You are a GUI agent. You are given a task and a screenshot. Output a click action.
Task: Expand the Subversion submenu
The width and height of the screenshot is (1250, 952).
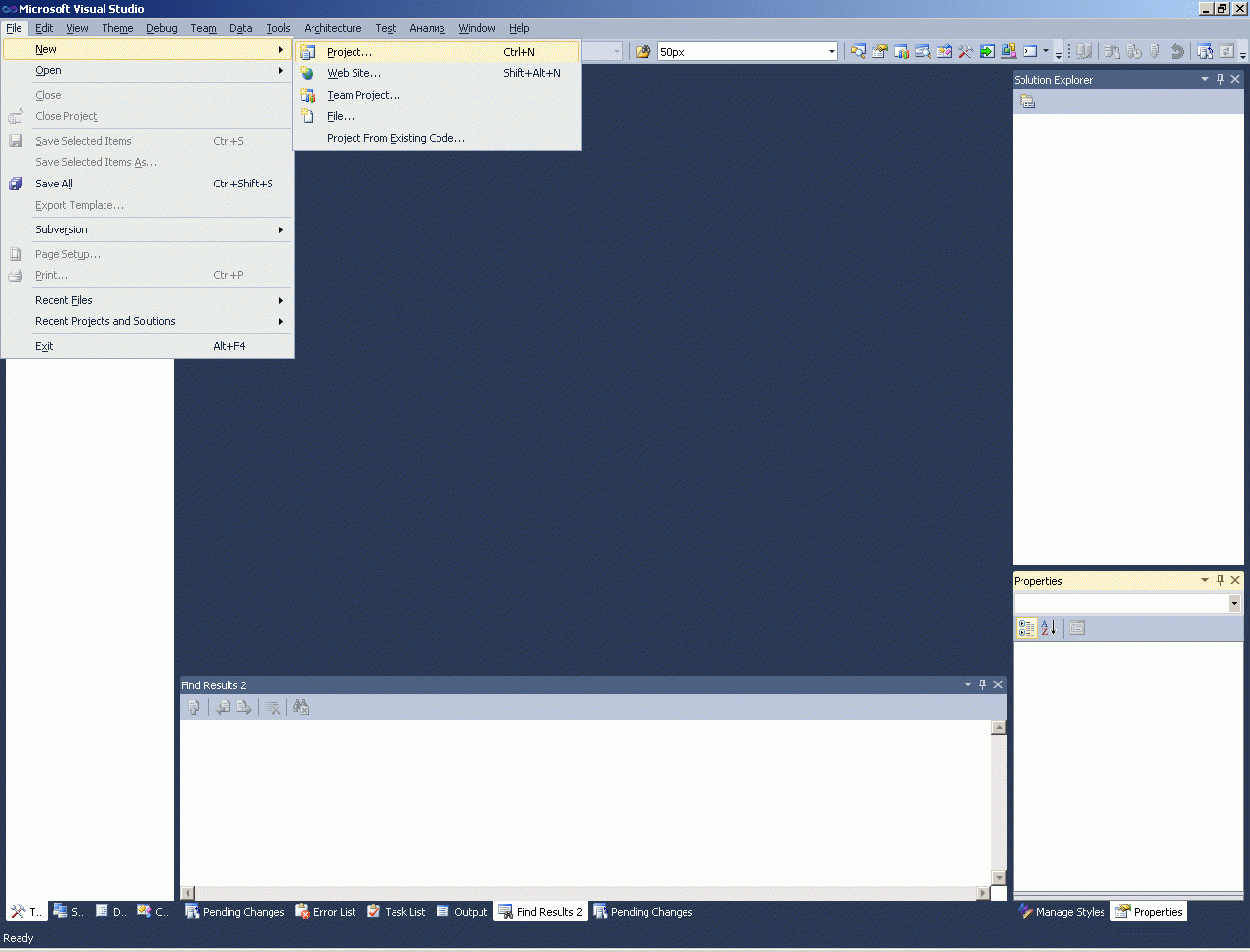click(147, 229)
